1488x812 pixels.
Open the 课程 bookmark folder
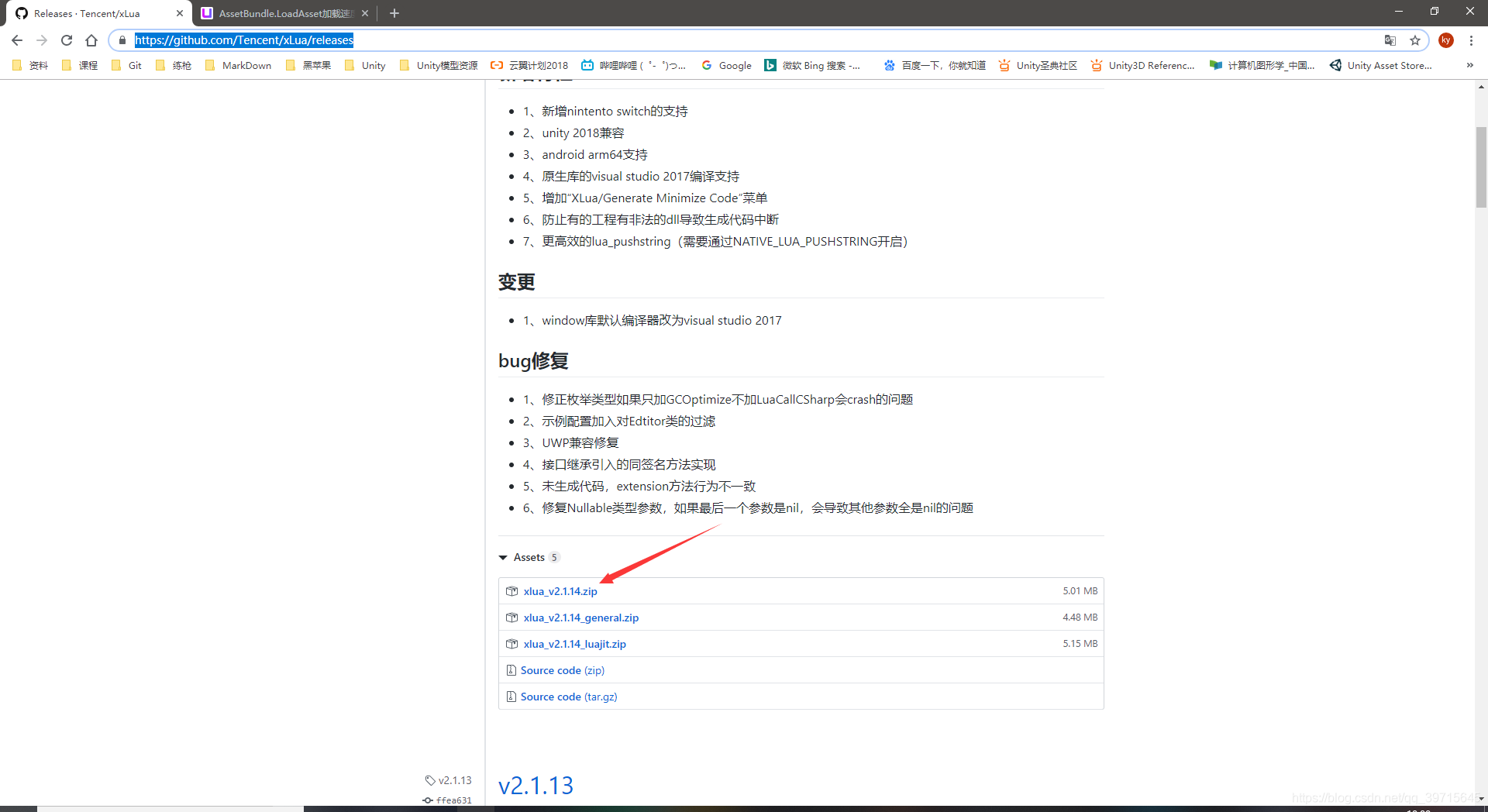[80, 65]
